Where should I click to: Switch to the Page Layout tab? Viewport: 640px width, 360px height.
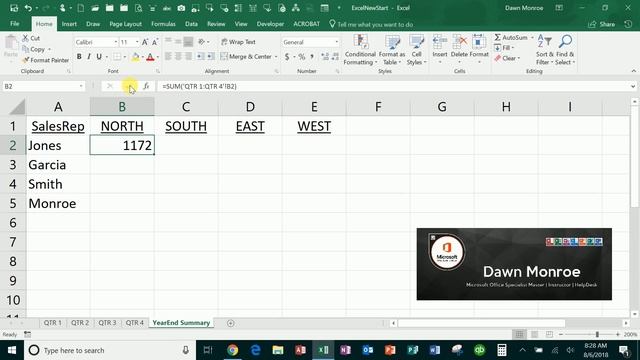tap(125, 24)
